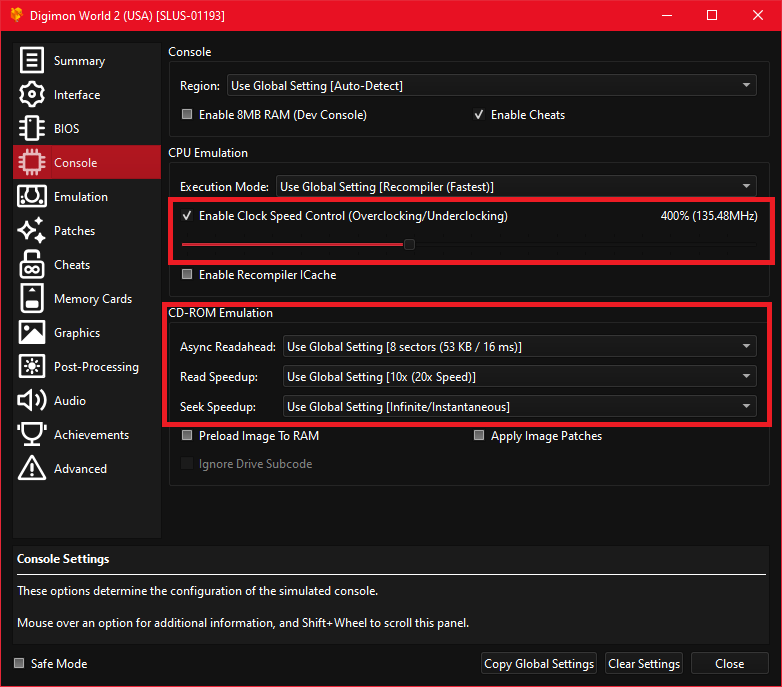Click the DuckStation title bar icon
This screenshot has height=687, width=782.
point(16,15)
